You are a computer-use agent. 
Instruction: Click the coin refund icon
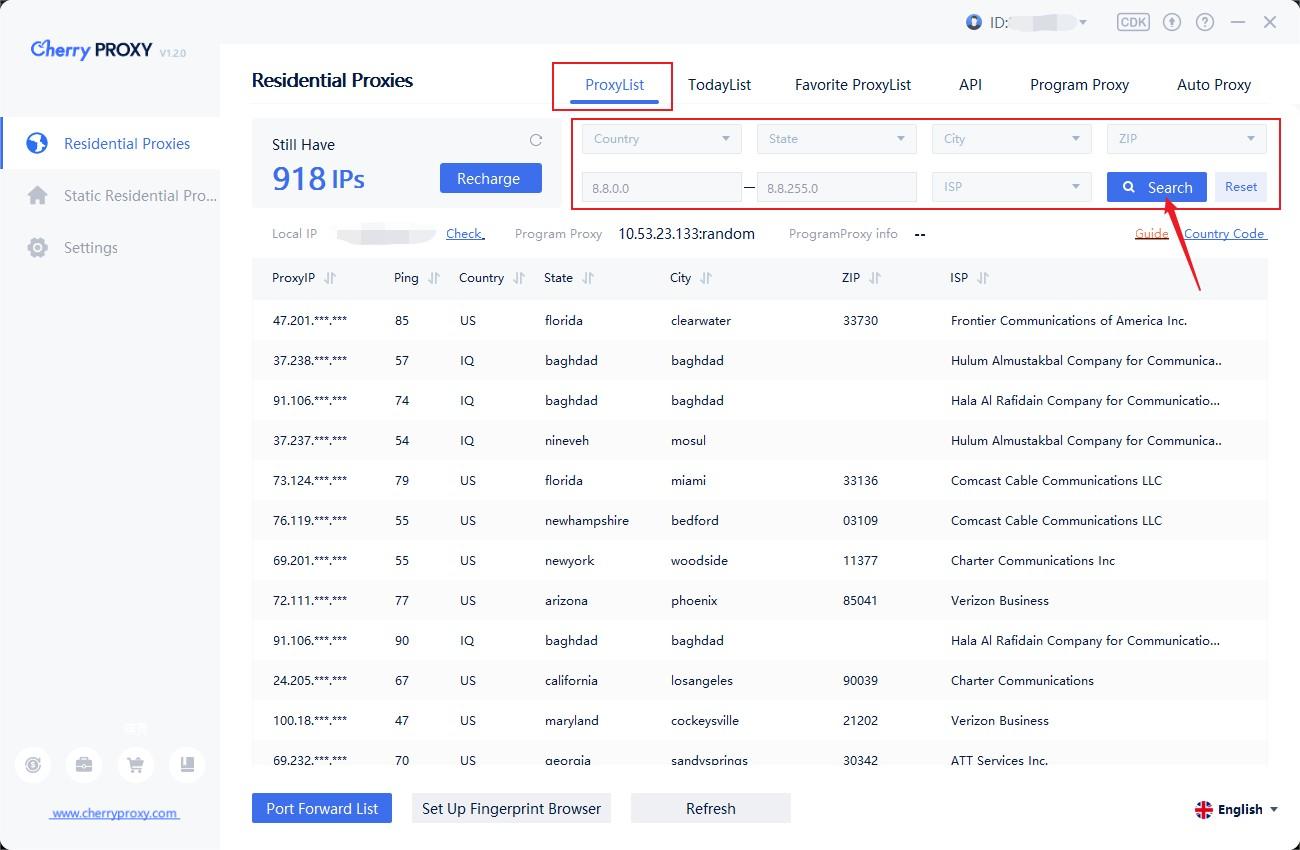(x=33, y=765)
